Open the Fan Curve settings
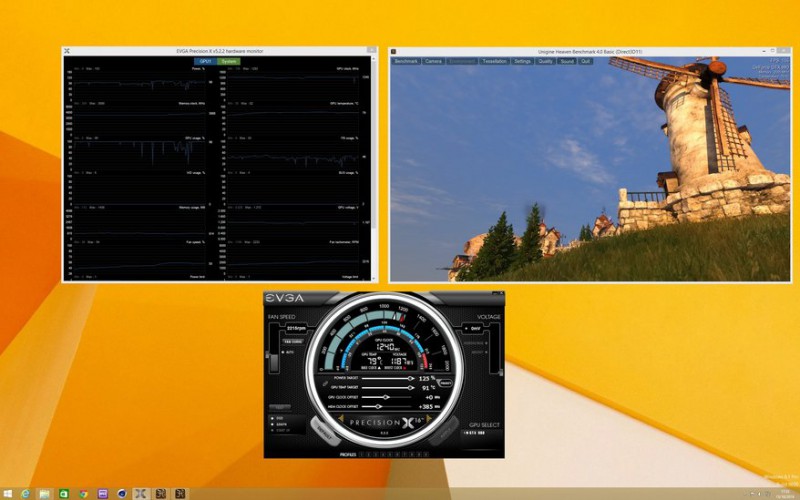 (293, 341)
